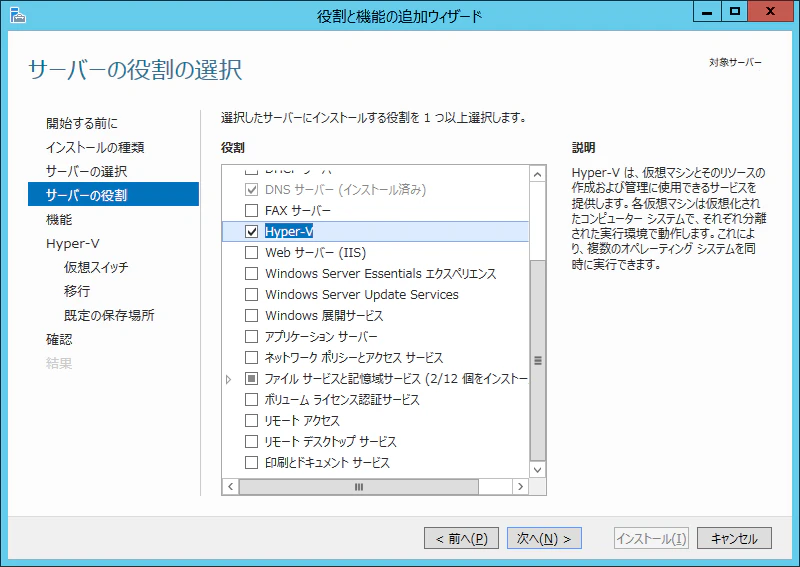Click the scroll-down arrow of roles list
The image size is (800, 567).
click(537, 470)
